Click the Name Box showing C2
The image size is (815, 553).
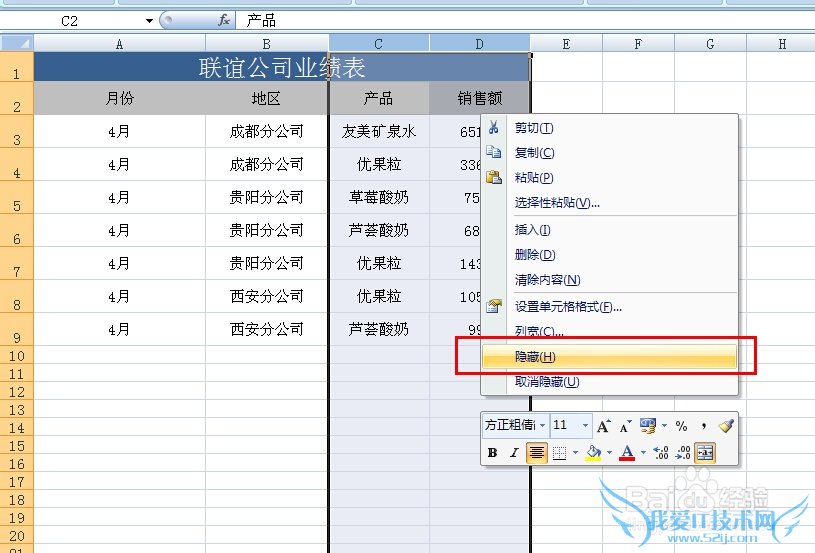click(69, 21)
